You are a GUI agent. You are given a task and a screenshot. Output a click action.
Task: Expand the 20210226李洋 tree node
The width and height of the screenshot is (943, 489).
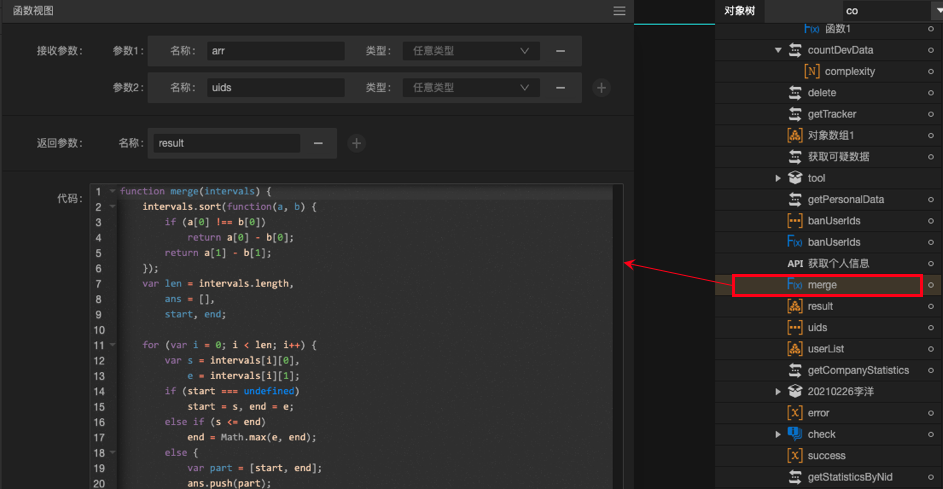778,392
